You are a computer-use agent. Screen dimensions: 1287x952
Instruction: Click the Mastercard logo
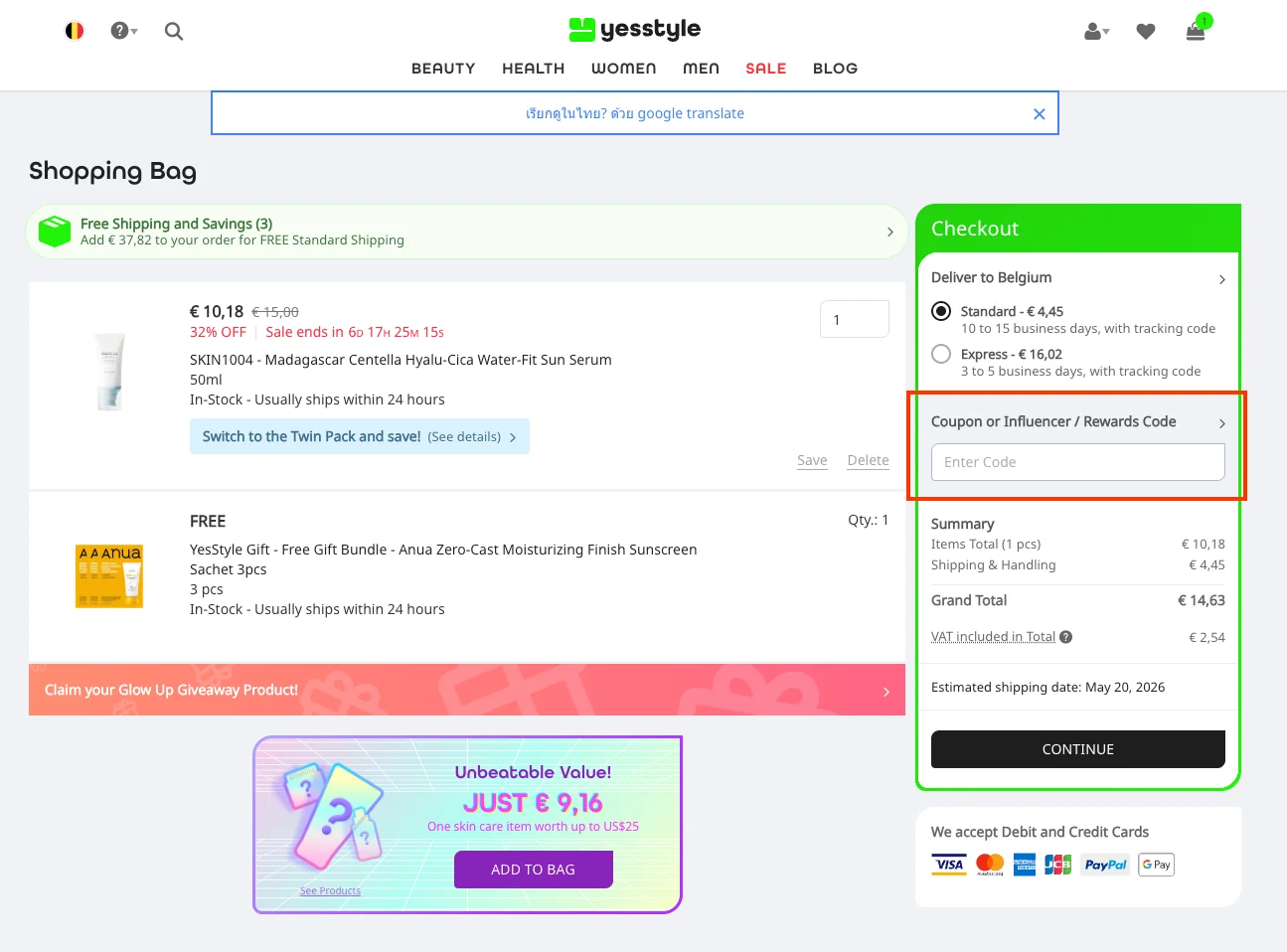[990, 865]
